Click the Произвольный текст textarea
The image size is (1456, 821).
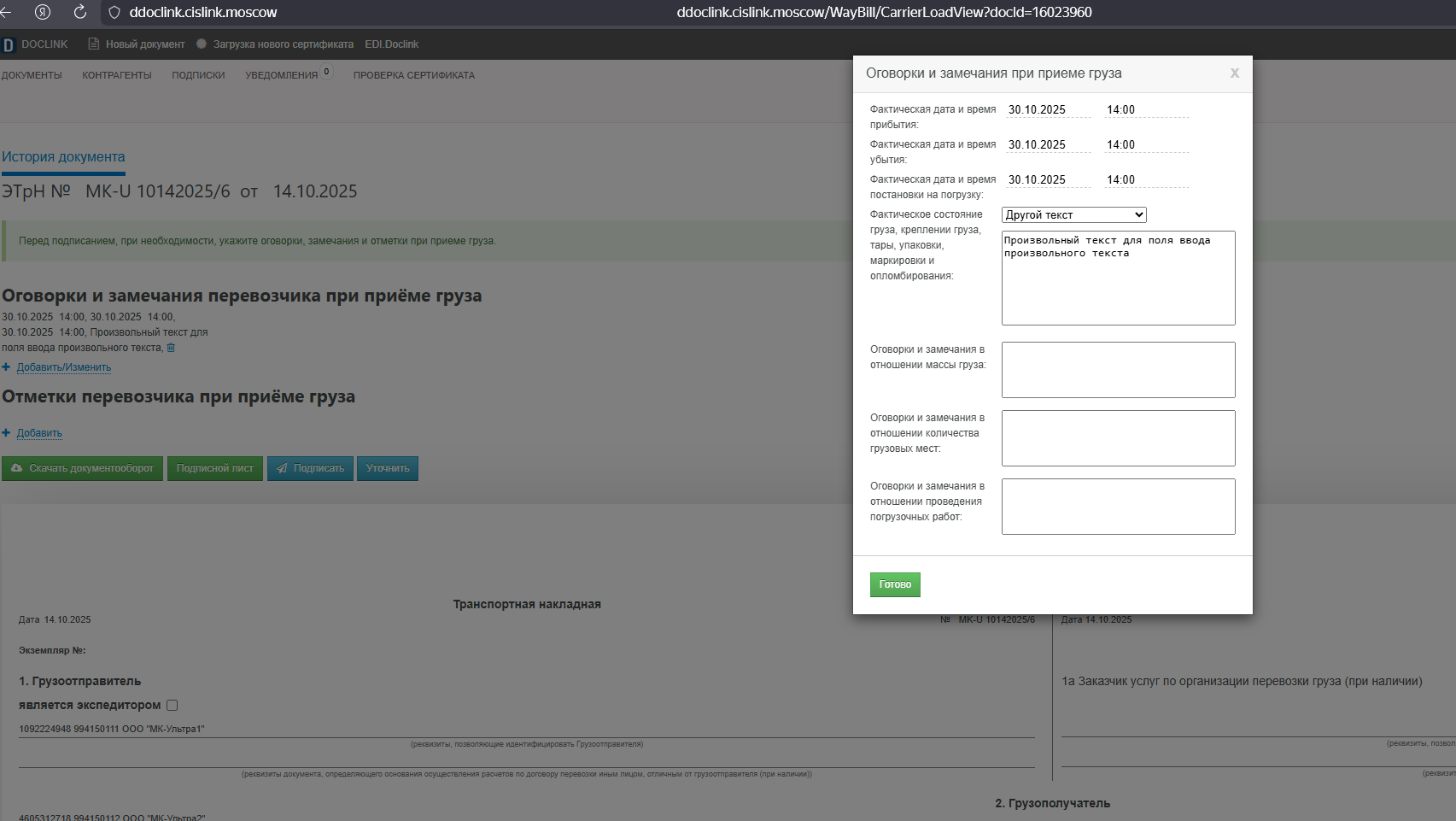click(1119, 278)
